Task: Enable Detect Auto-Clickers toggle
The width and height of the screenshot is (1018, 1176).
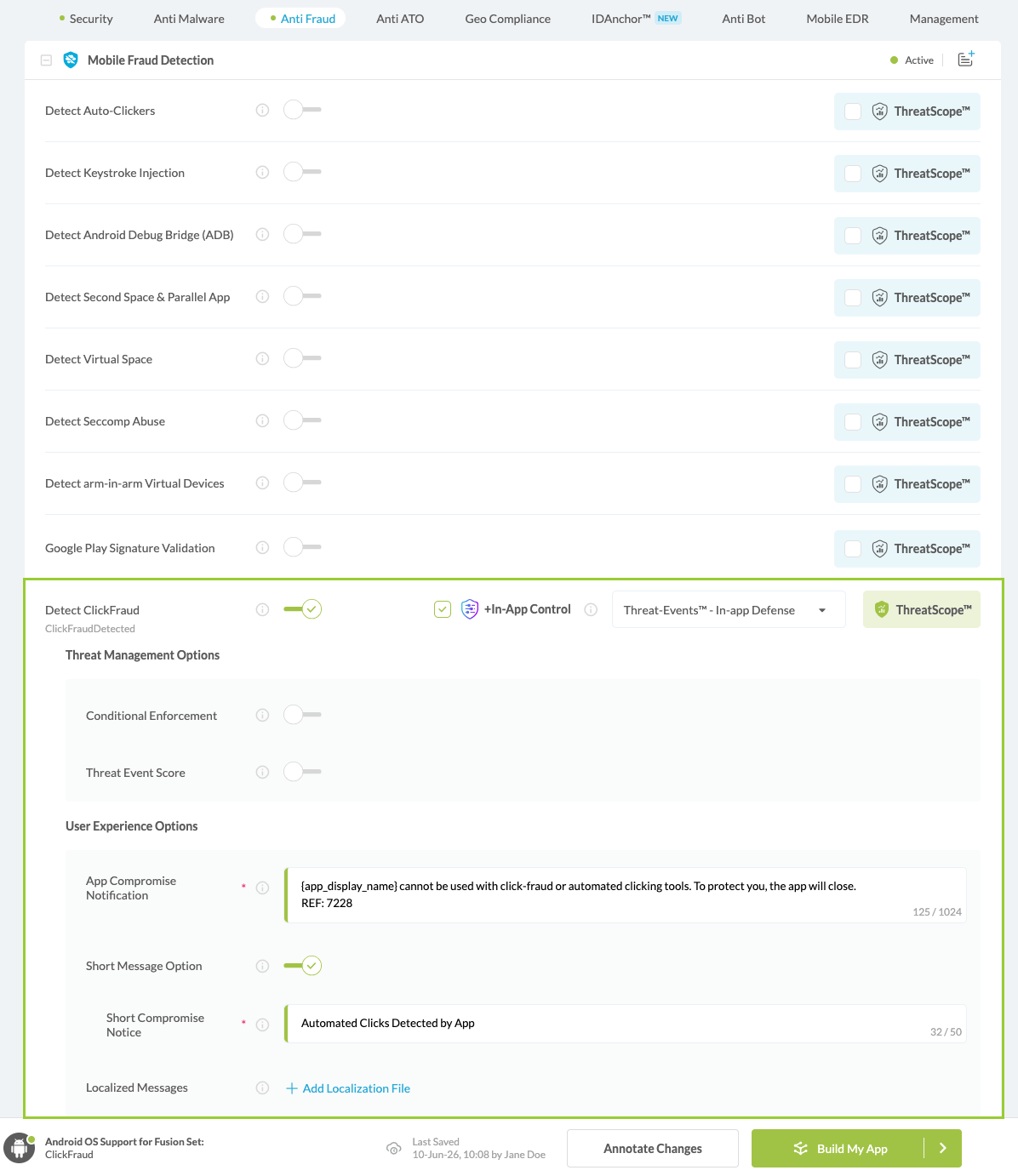Action: coord(302,110)
